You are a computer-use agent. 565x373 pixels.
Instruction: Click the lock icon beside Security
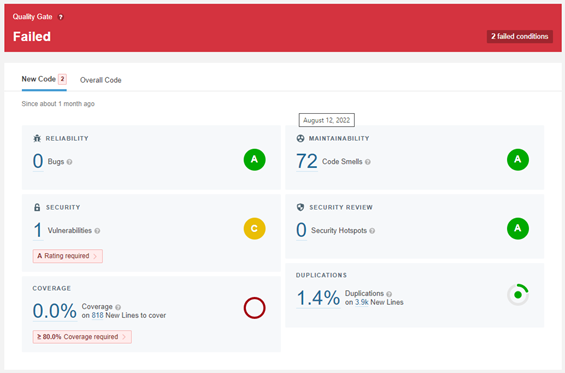37,207
